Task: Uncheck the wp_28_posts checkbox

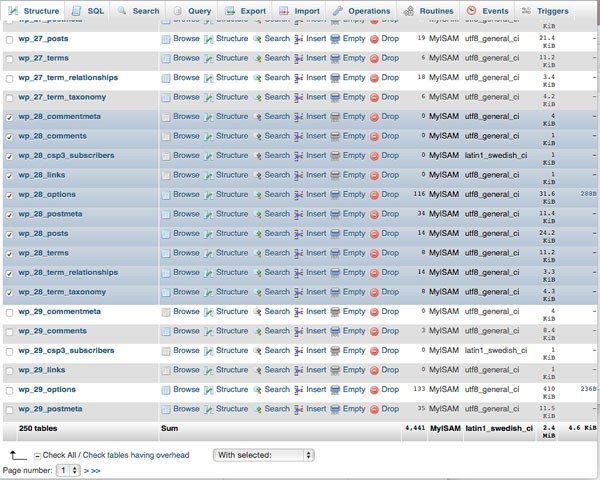Action: point(10,235)
